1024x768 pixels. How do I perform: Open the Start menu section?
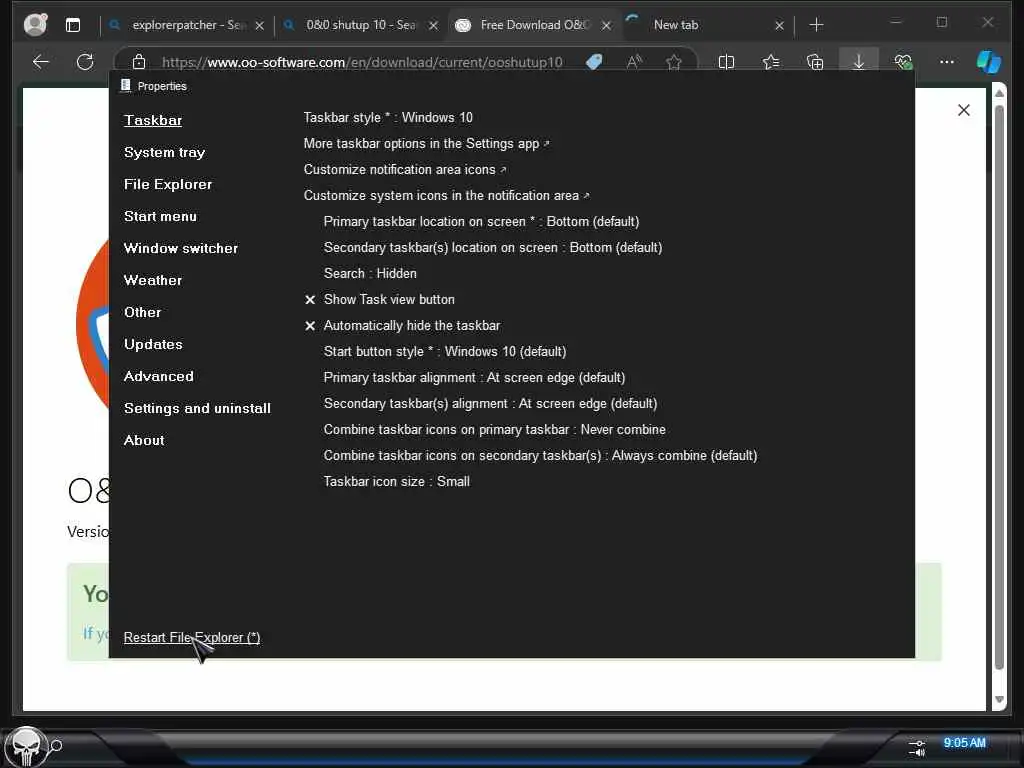click(x=160, y=216)
